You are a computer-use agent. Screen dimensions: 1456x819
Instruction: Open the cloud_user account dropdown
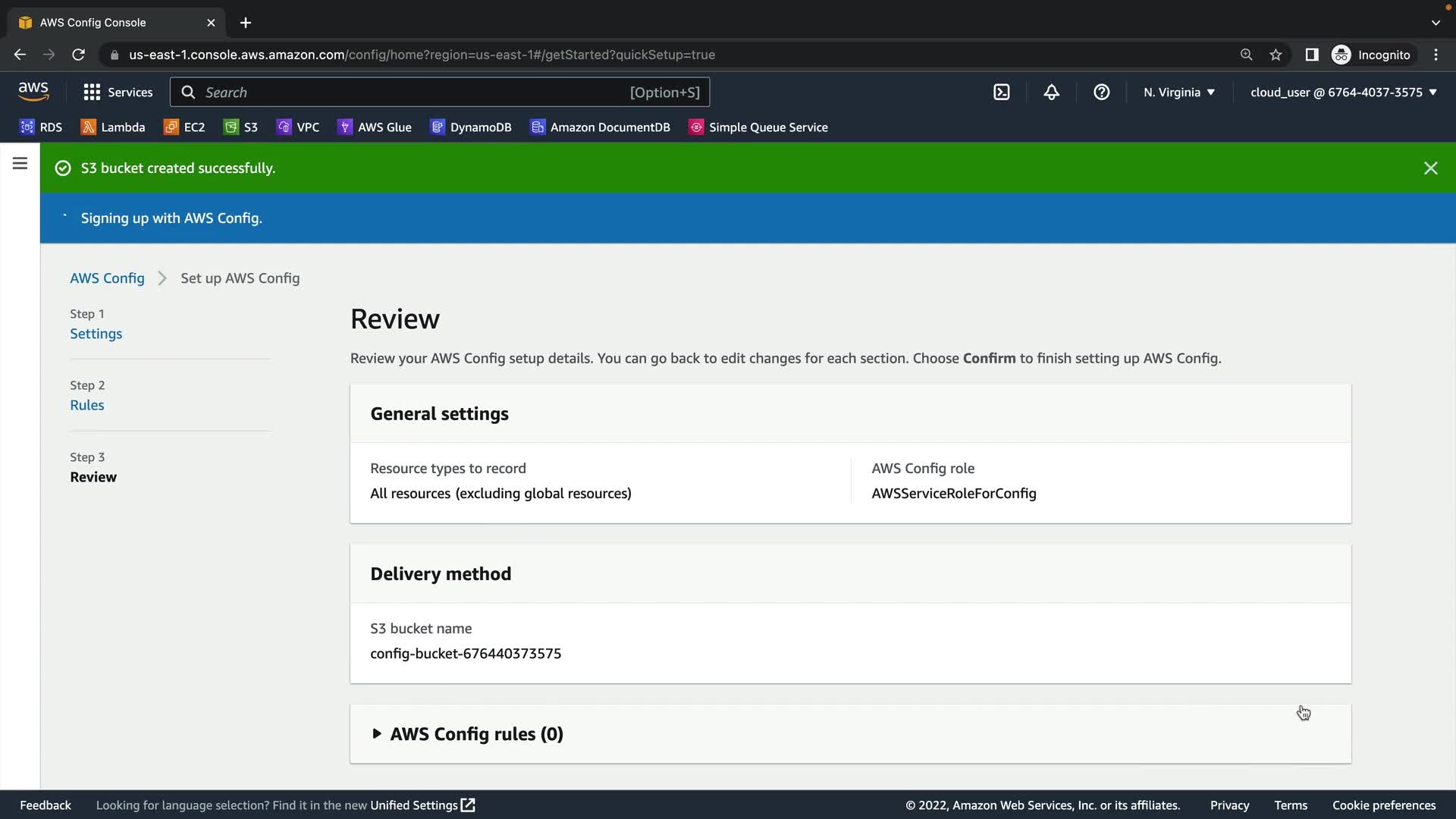(1343, 93)
